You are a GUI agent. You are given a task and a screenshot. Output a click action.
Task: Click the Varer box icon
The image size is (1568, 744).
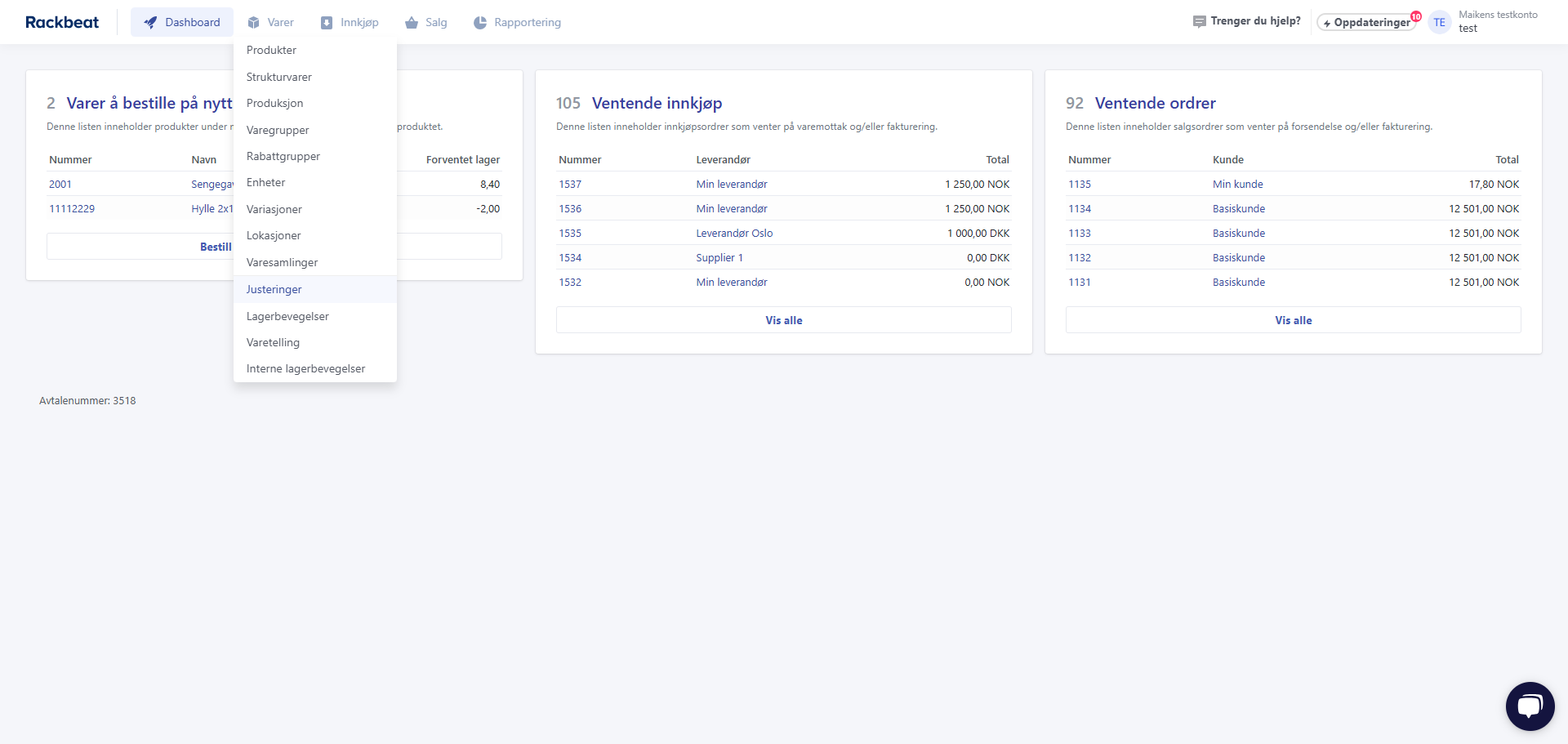(x=254, y=23)
